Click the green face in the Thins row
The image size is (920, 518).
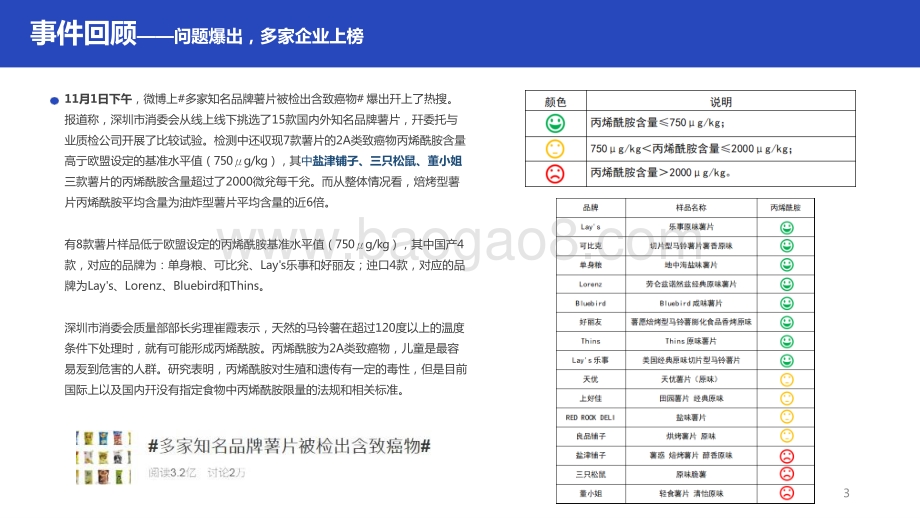[x=787, y=341]
